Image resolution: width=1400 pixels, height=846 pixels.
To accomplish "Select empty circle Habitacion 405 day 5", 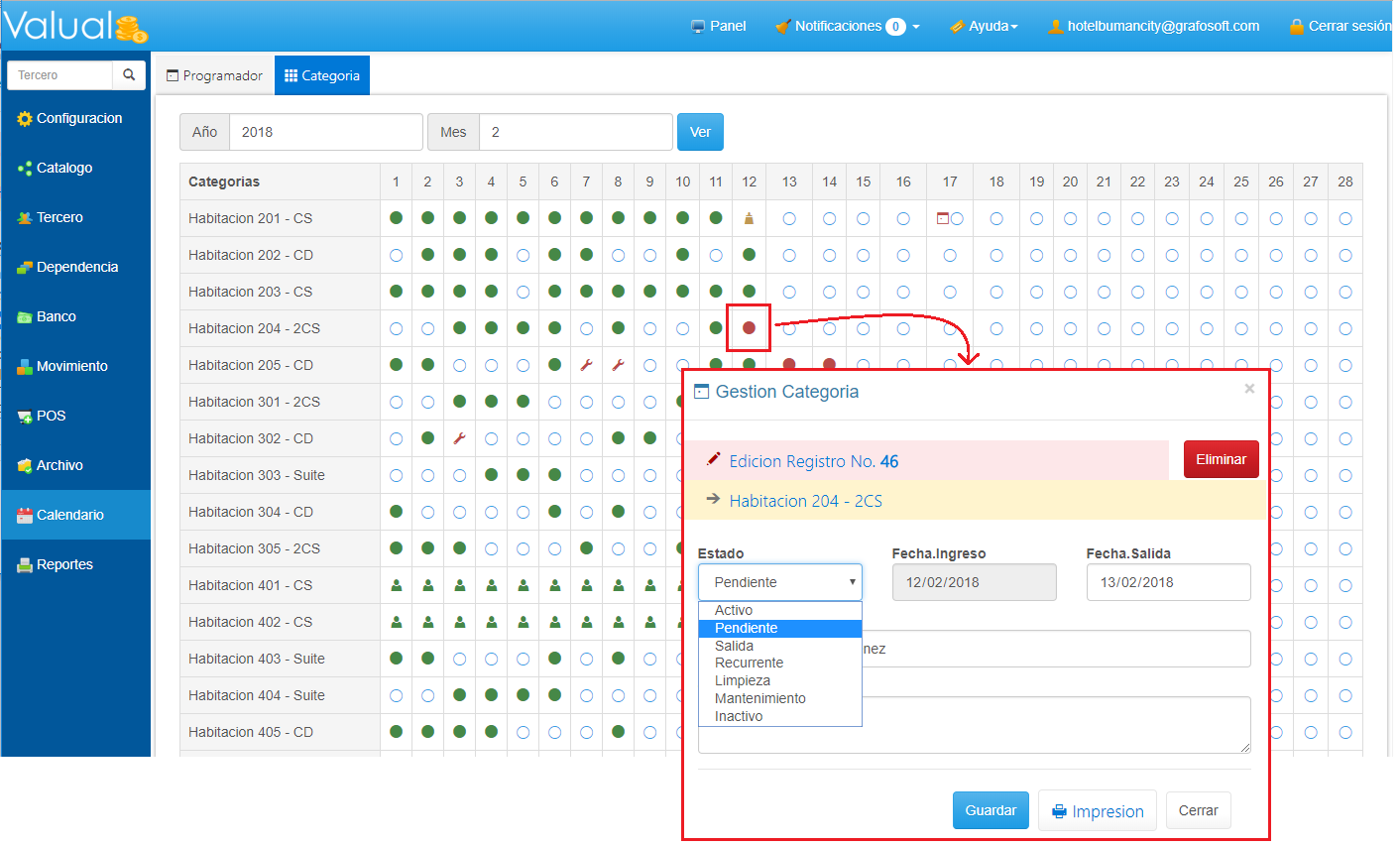I will point(523,732).
